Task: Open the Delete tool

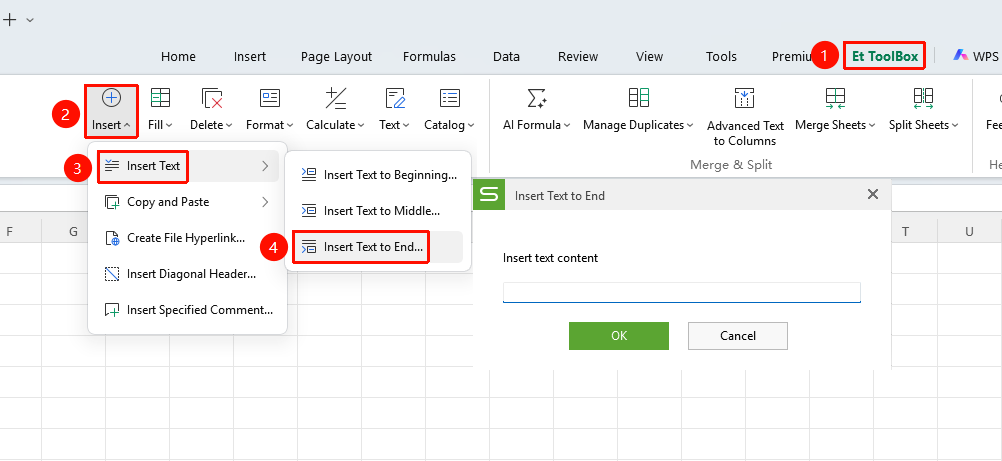Action: (212, 110)
